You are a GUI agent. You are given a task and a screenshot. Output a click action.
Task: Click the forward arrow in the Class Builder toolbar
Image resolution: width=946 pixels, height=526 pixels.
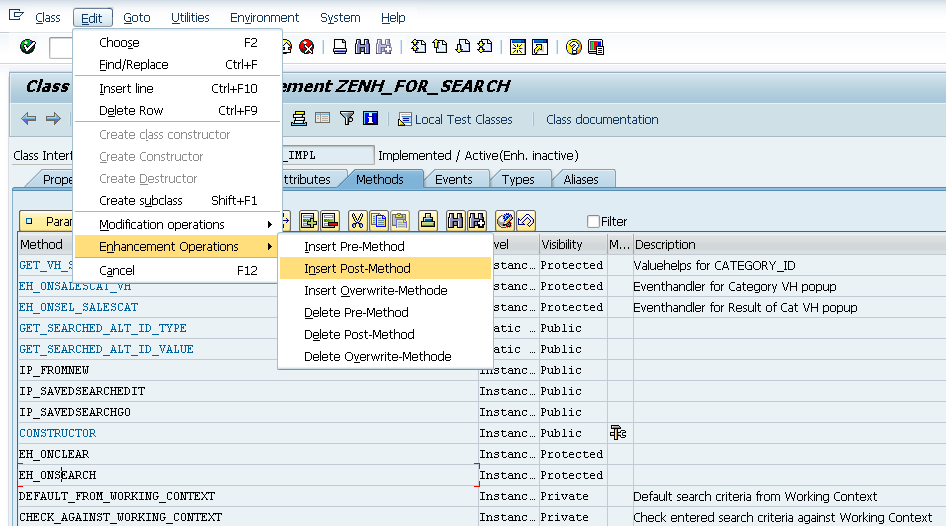click(53, 119)
